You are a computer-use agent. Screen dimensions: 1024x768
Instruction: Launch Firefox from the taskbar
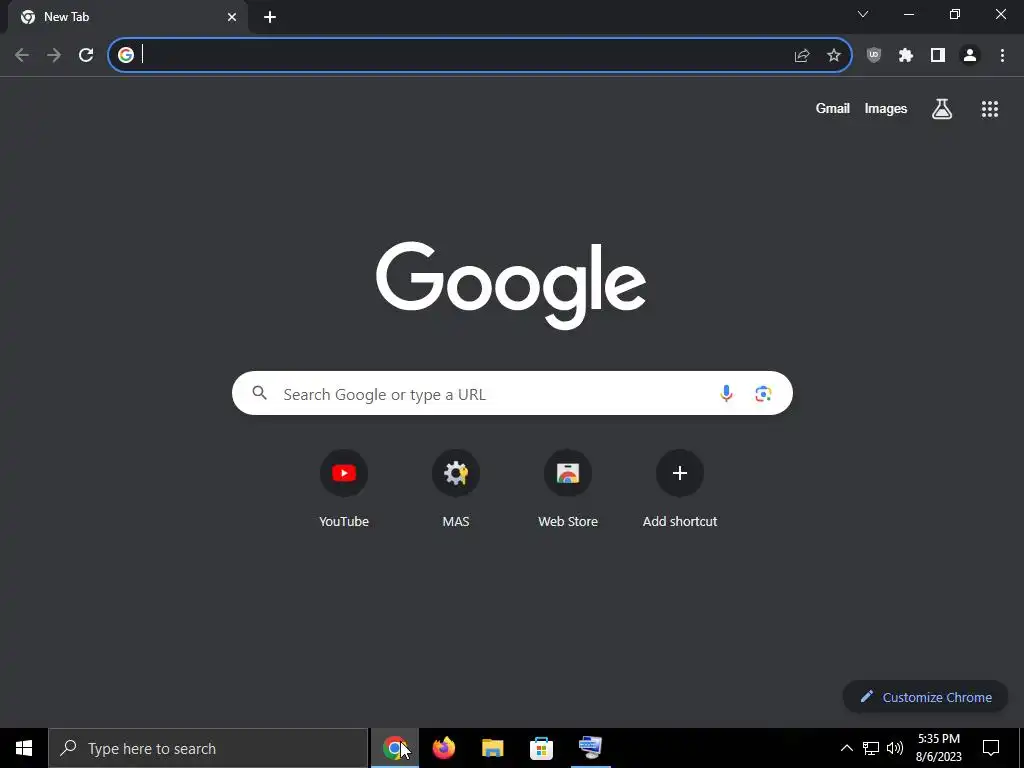click(444, 748)
